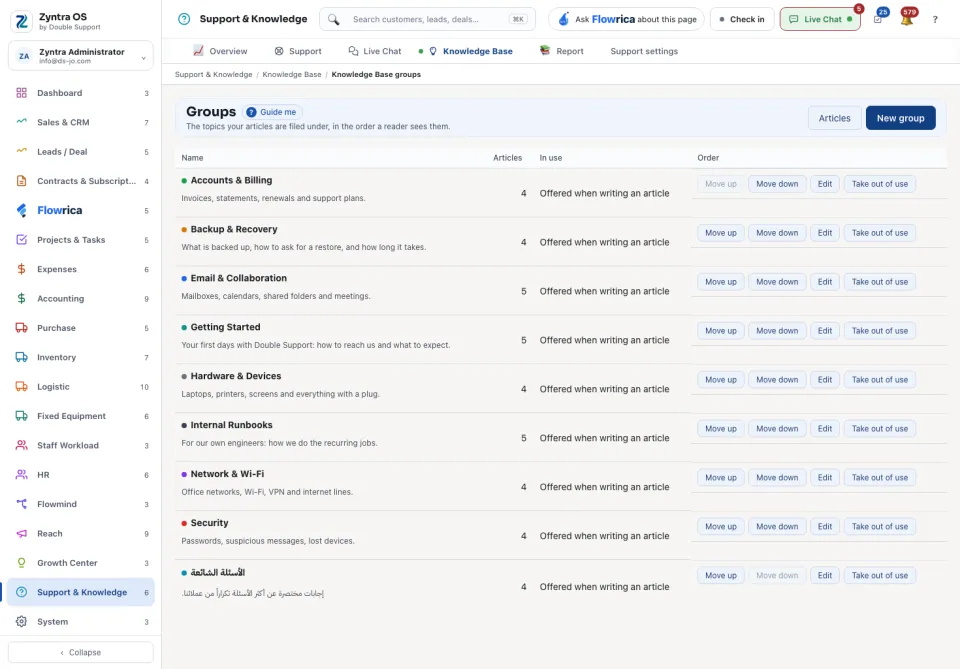Click the Getting Started group name
The width and height of the screenshot is (960, 669).
tap(225, 327)
